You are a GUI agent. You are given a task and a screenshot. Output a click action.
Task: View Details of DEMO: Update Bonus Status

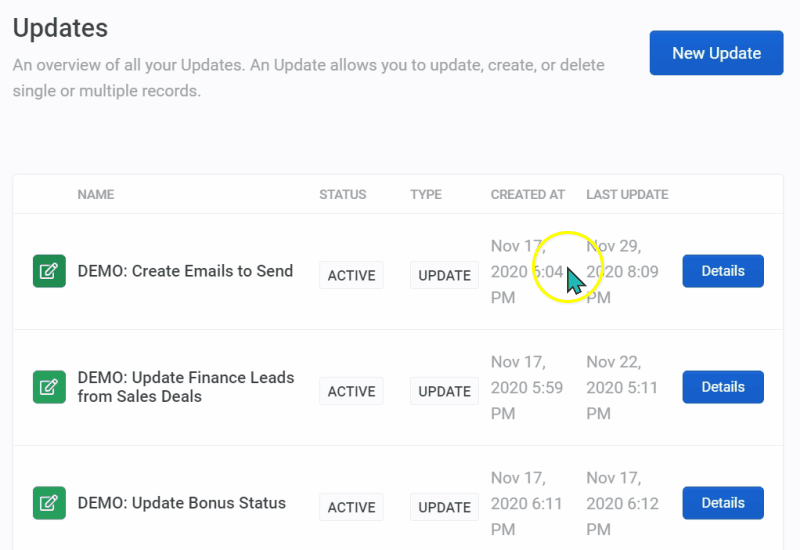click(x=723, y=503)
